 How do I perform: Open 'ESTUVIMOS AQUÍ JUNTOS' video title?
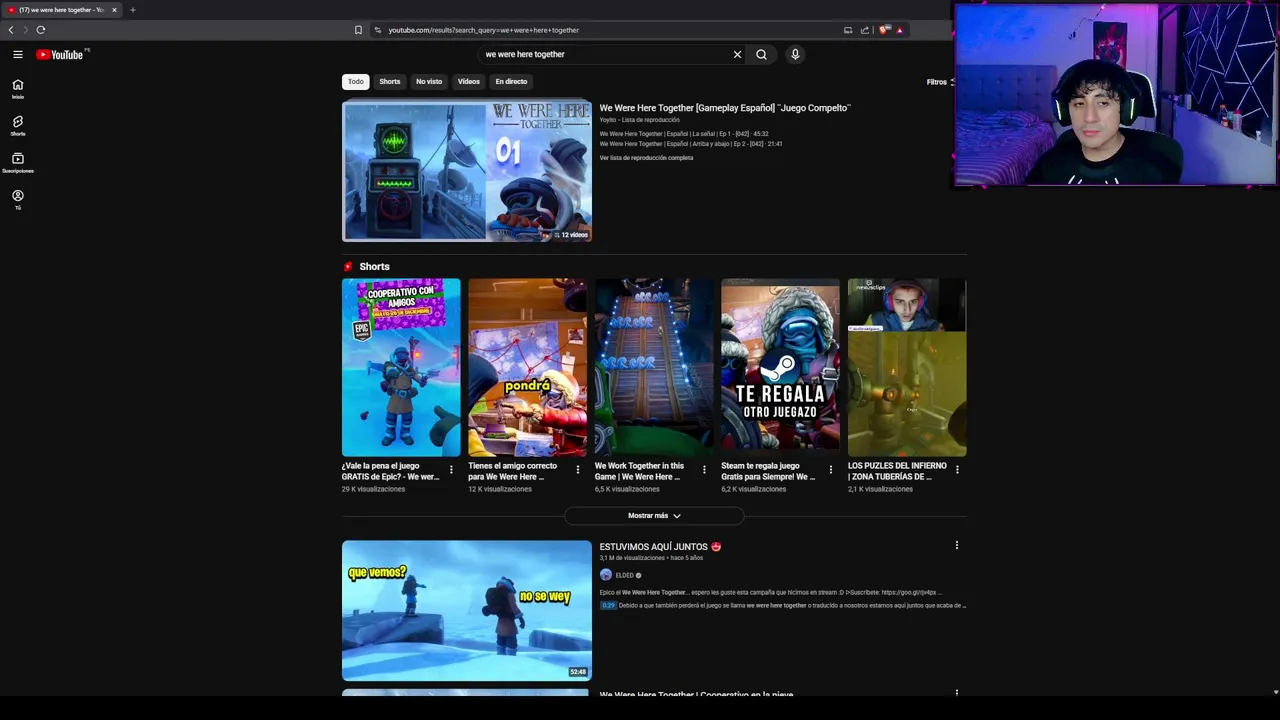[x=660, y=547]
